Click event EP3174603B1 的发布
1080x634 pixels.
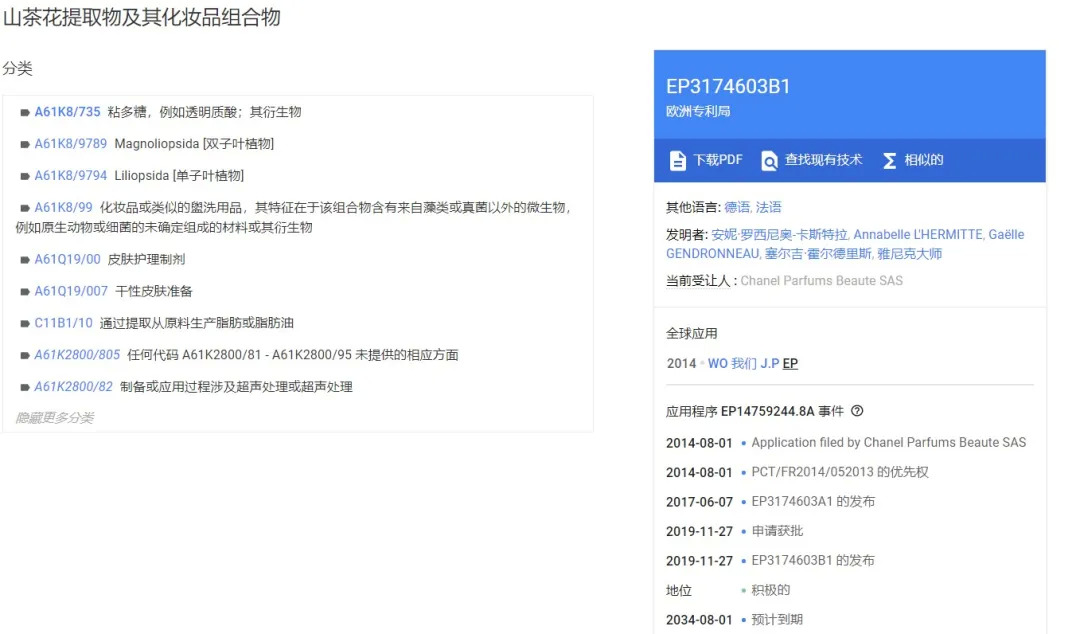click(813, 561)
